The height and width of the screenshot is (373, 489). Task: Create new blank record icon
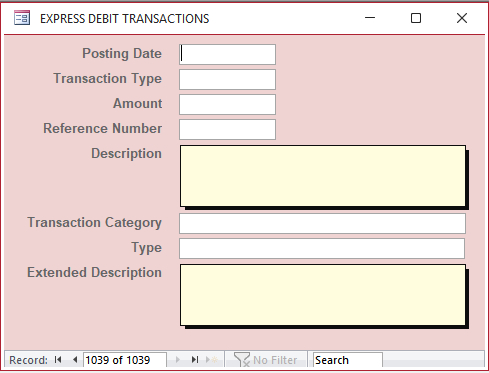click(x=212, y=360)
